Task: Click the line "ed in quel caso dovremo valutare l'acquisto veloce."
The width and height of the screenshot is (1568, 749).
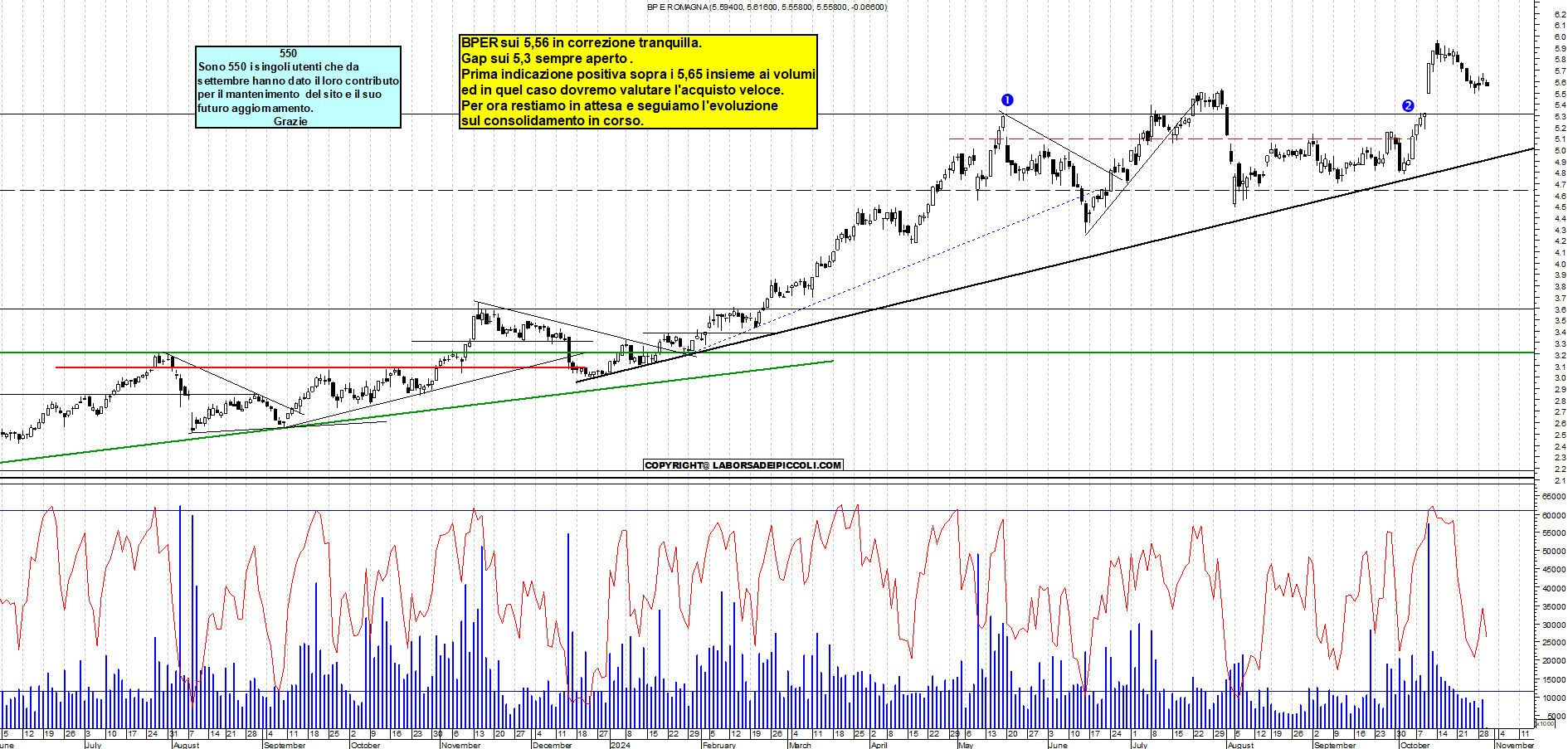Action: tap(622, 90)
